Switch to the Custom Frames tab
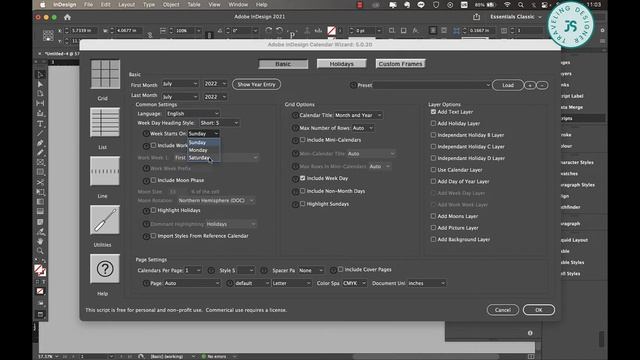Screen dimensions: 640x360 [400, 64]
